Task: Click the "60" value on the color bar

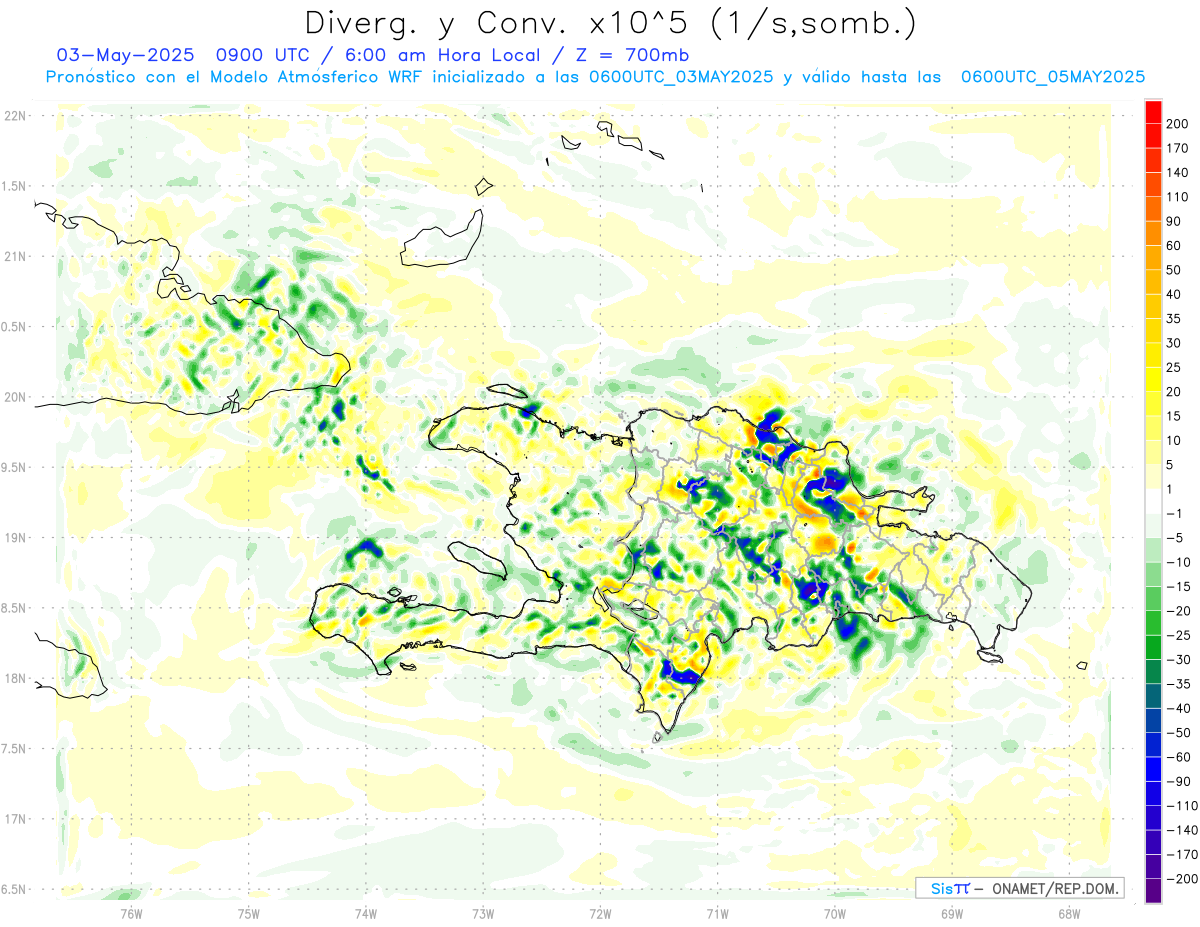Action: click(x=1173, y=246)
